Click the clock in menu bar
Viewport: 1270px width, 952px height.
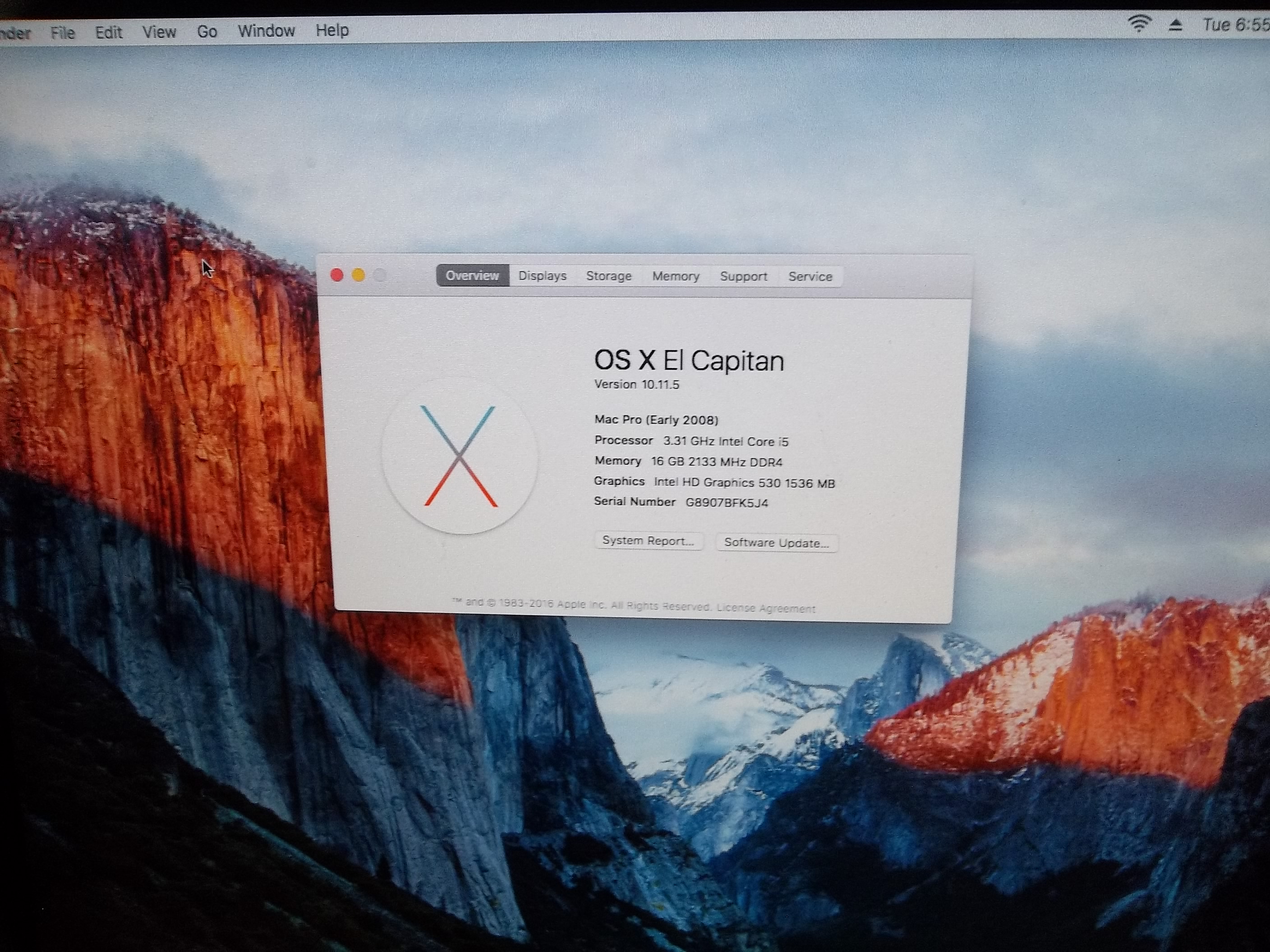pos(1234,25)
